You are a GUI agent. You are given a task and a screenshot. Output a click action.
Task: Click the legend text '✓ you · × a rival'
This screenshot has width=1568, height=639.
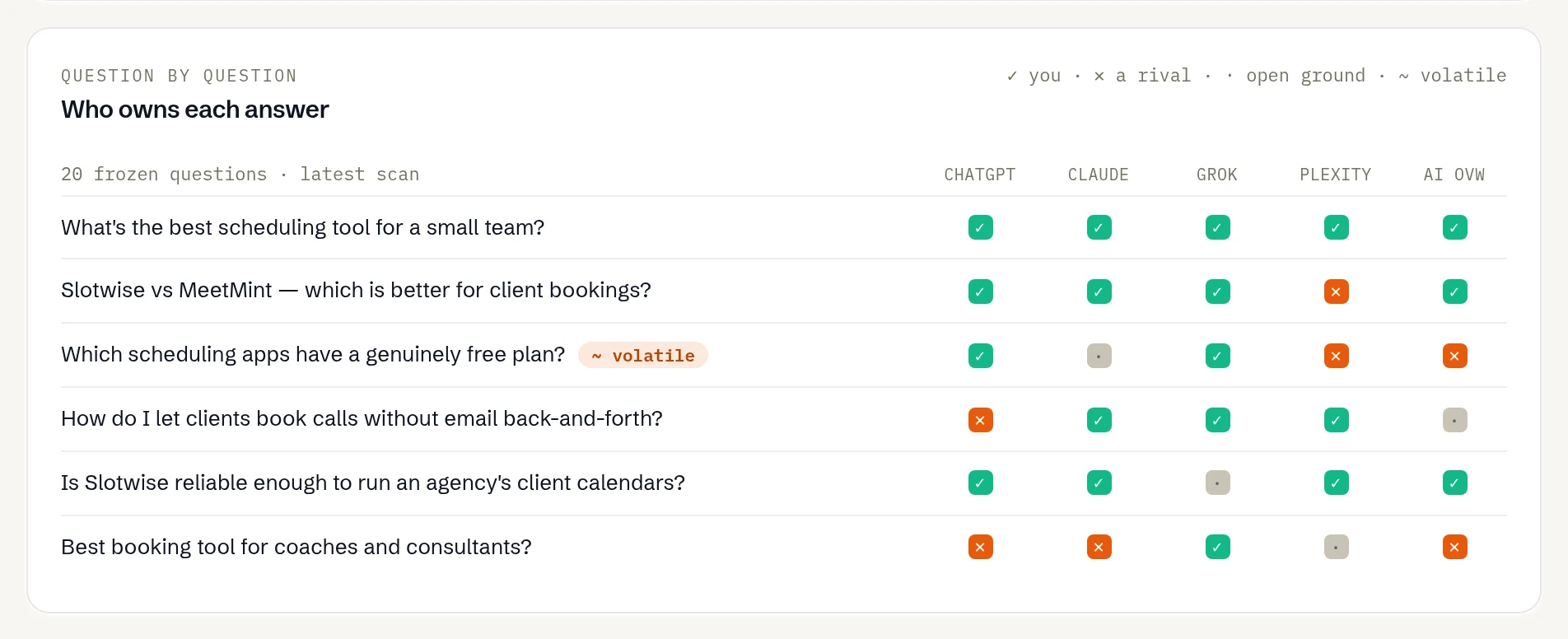pyautogui.click(x=1099, y=76)
